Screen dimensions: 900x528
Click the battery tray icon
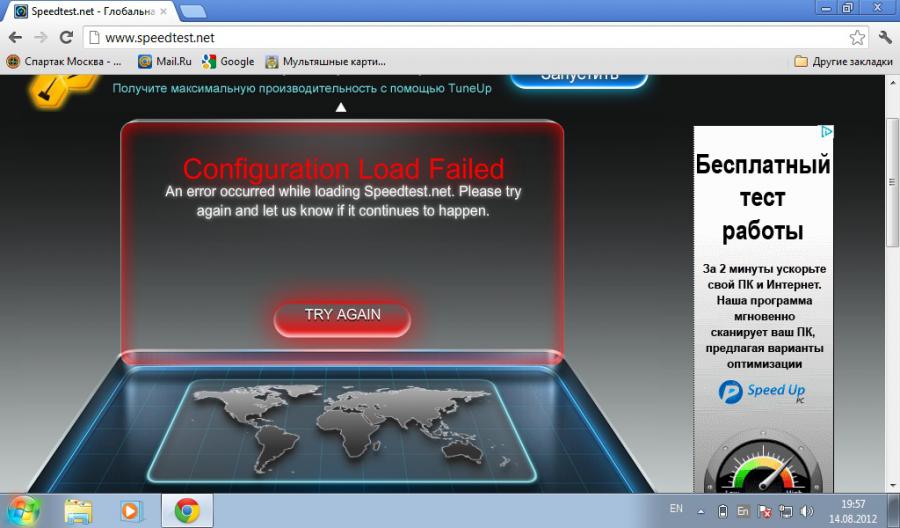[x=723, y=511]
